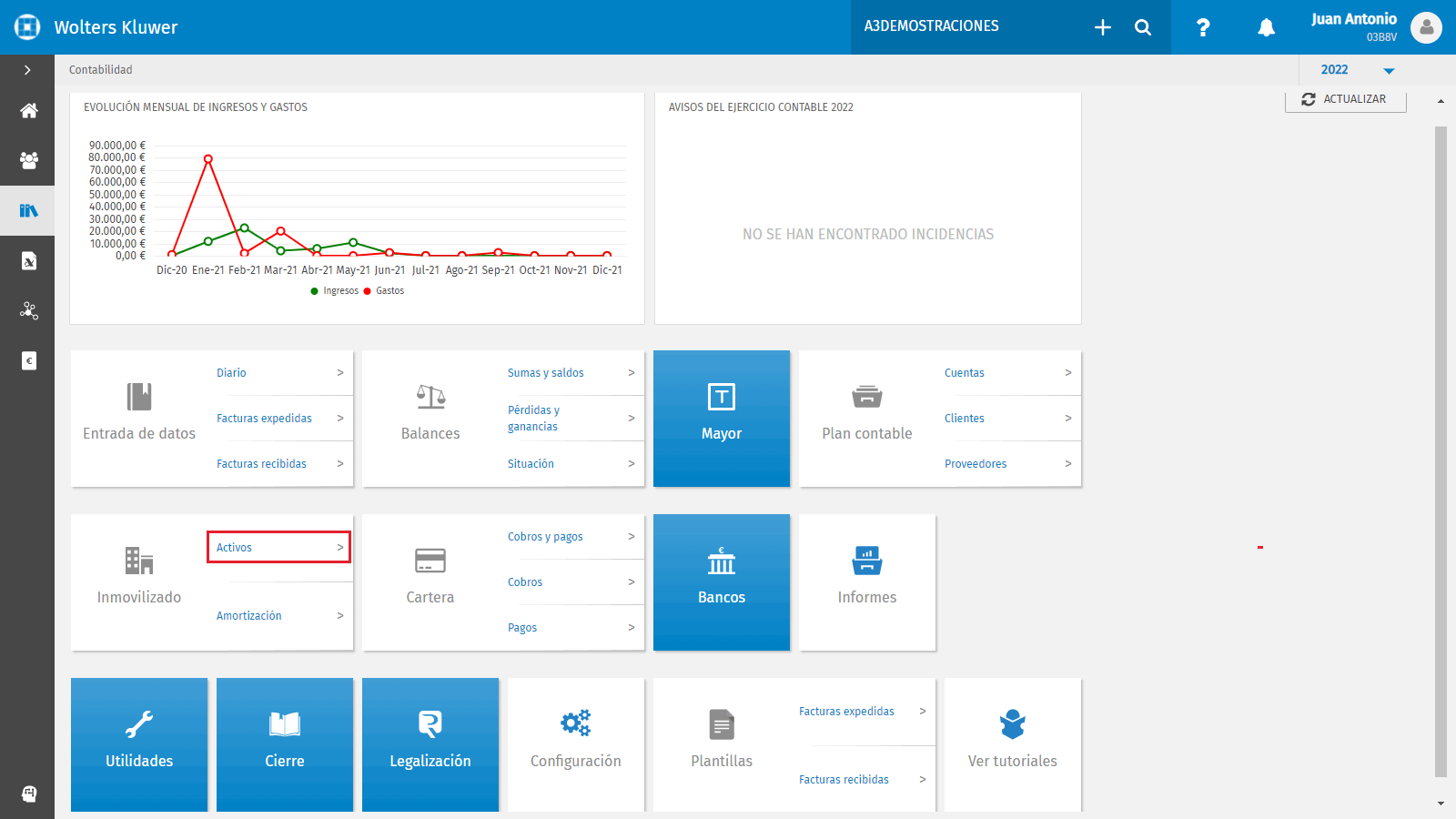The image size is (1456, 819).
Task: Open the notifications bell icon
Action: pos(1266,27)
